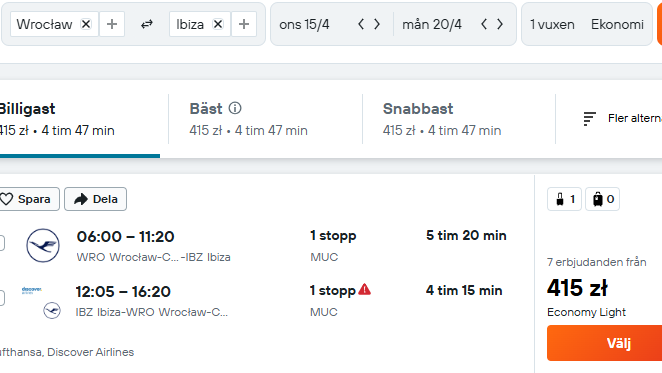This screenshot has height=373, width=662.
Task: Go to previous day for ons 15/4
Action: pos(361,24)
